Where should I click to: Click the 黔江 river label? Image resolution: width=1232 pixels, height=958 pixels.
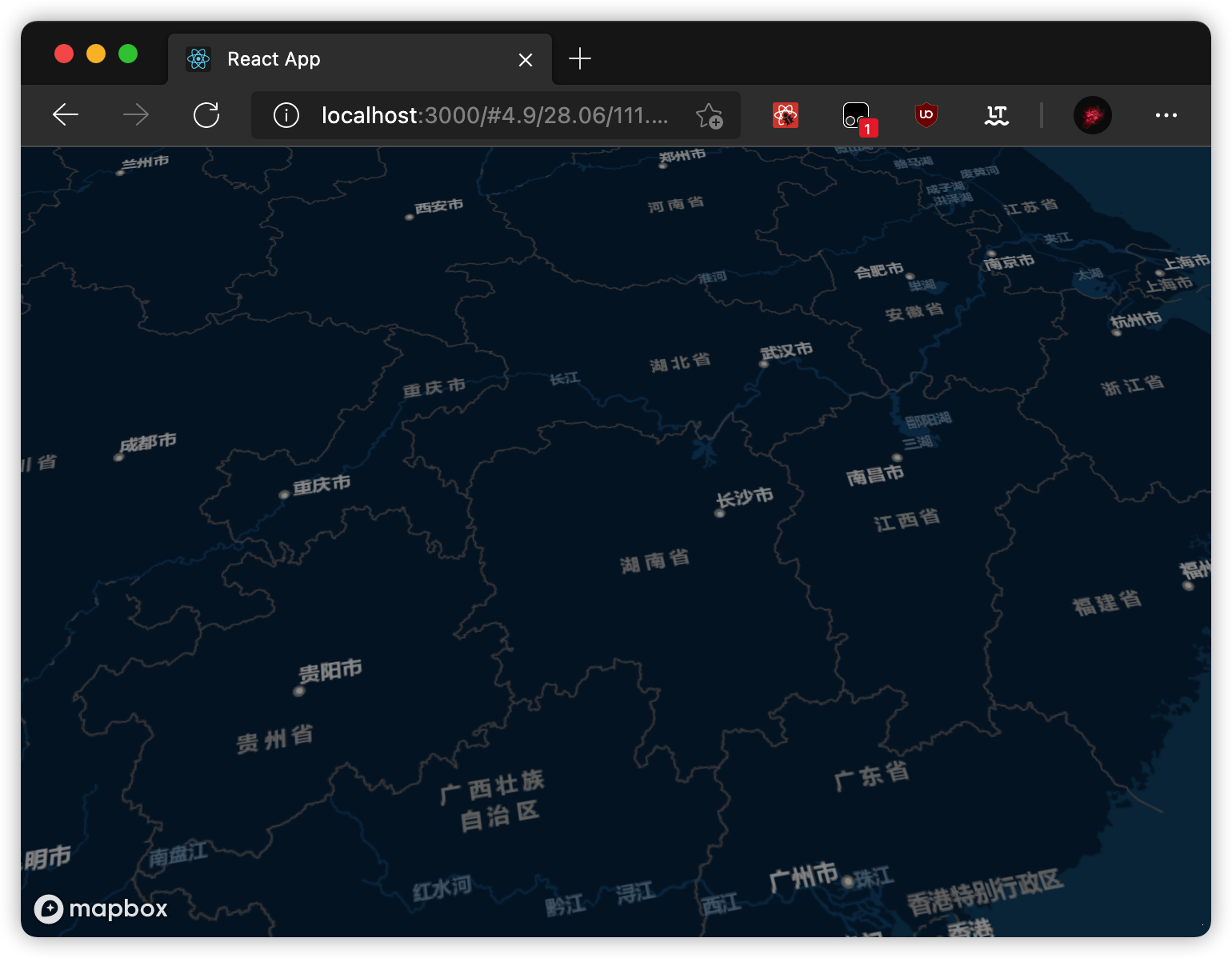(565, 905)
